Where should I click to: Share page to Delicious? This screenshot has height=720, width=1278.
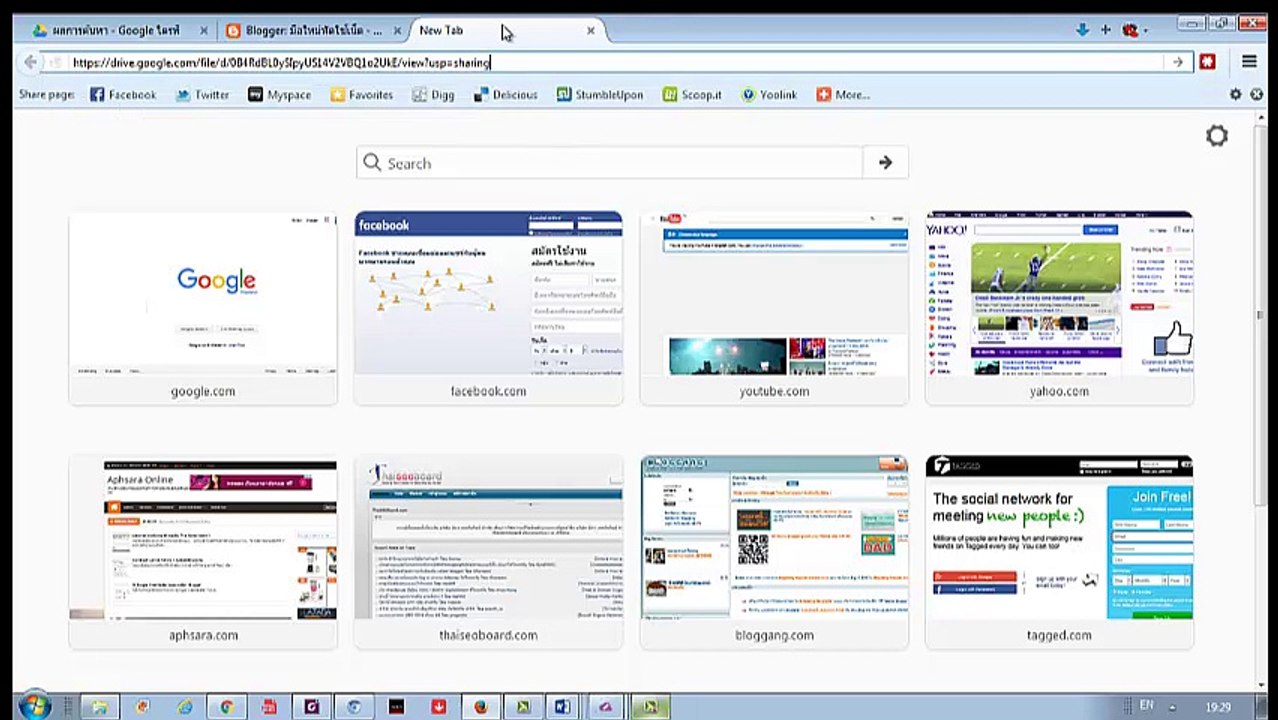tap(506, 95)
